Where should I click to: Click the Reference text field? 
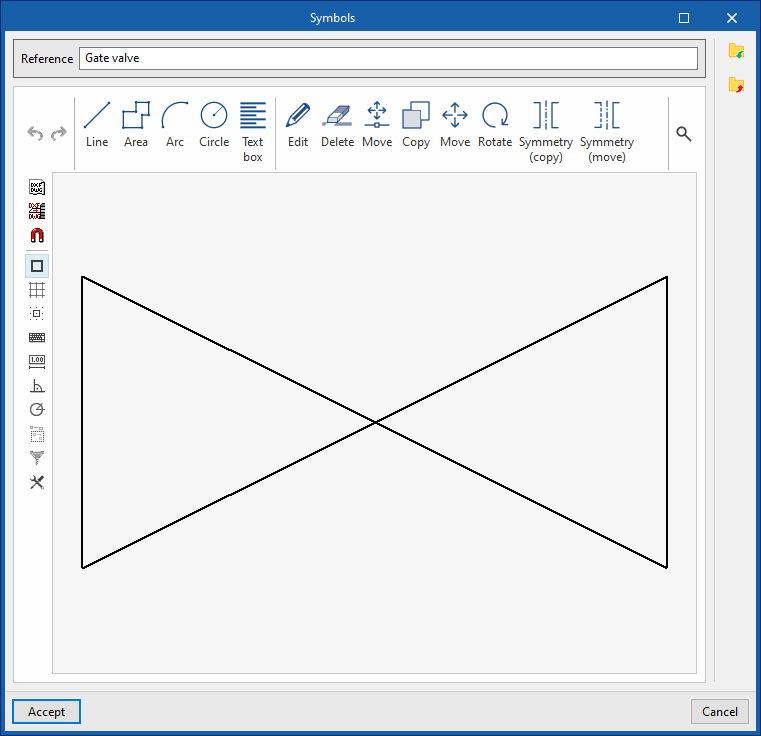click(x=388, y=59)
